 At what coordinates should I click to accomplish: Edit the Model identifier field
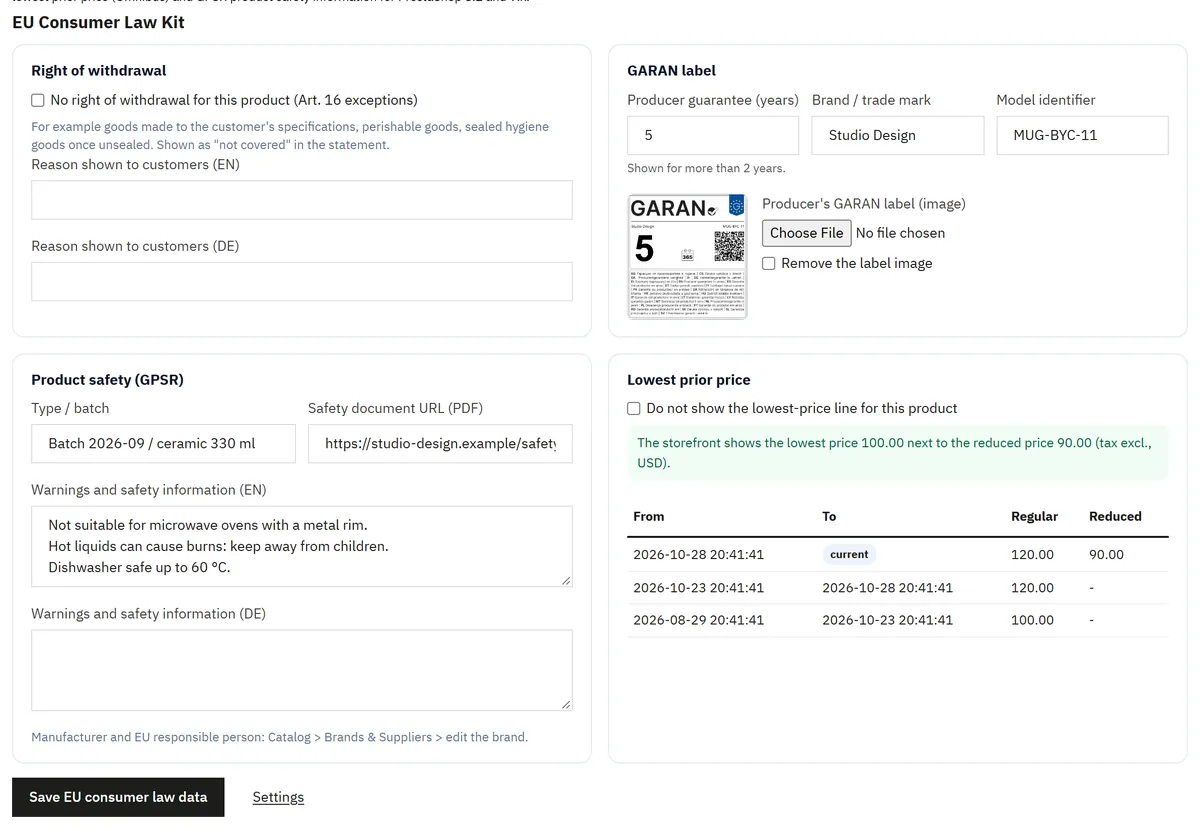(x=1082, y=135)
